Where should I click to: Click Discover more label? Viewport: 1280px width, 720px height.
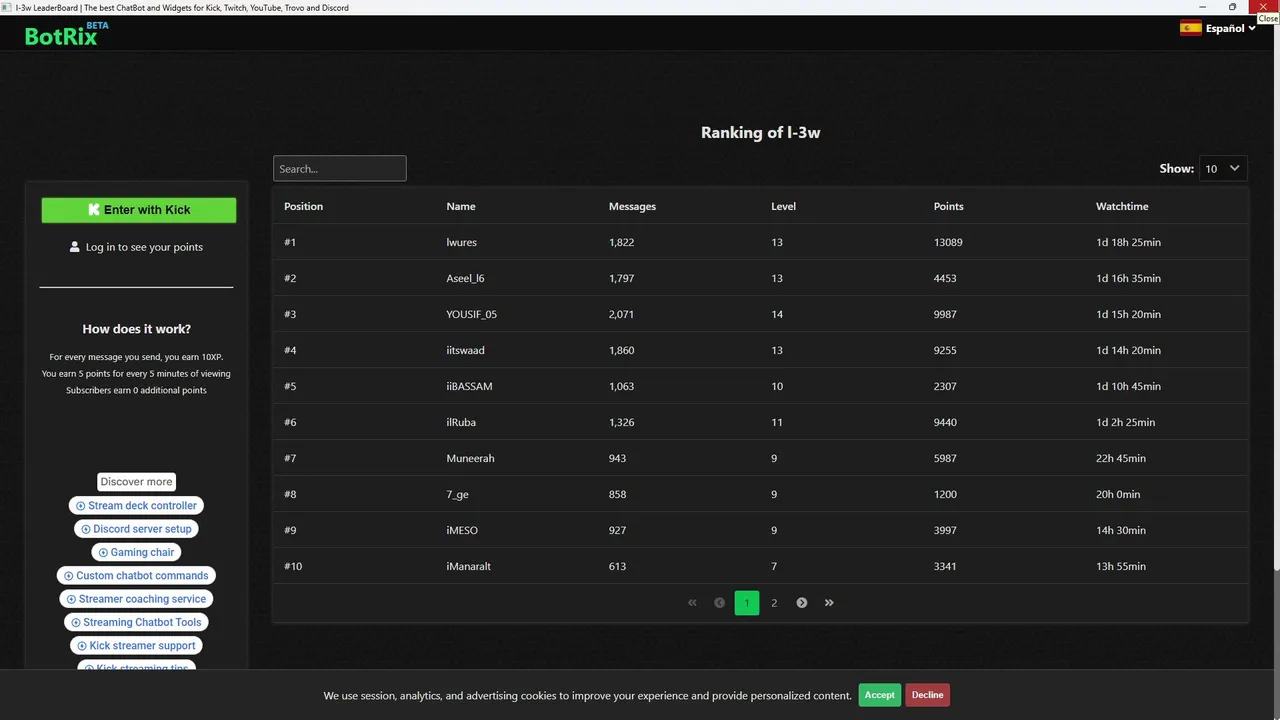pyautogui.click(x=136, y=482)
